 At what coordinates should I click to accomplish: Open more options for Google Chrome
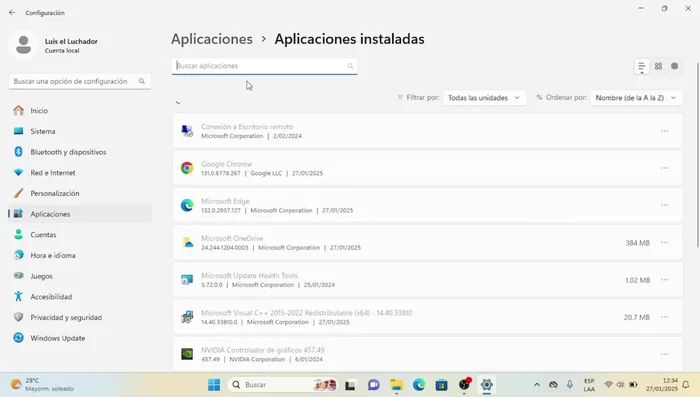click(664, 168)
